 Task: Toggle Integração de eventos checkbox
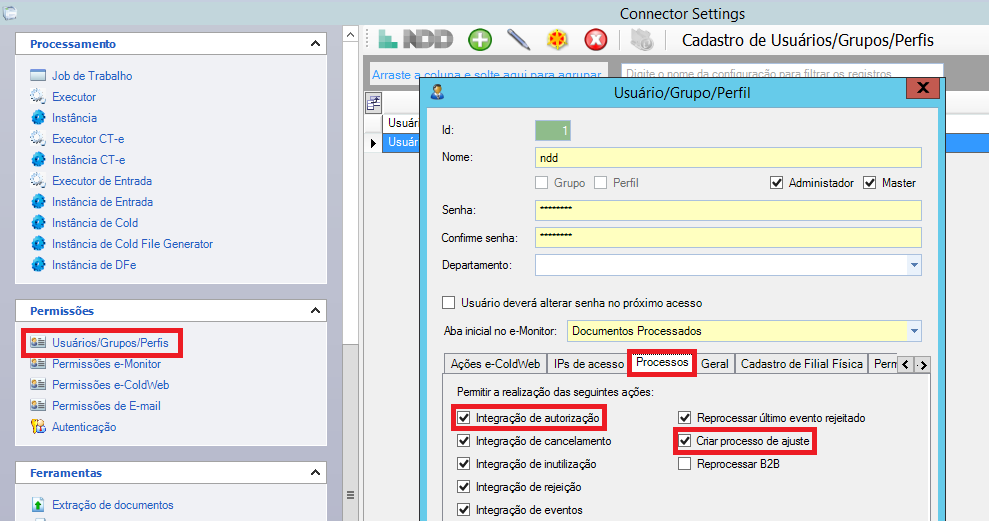(464, 510)
